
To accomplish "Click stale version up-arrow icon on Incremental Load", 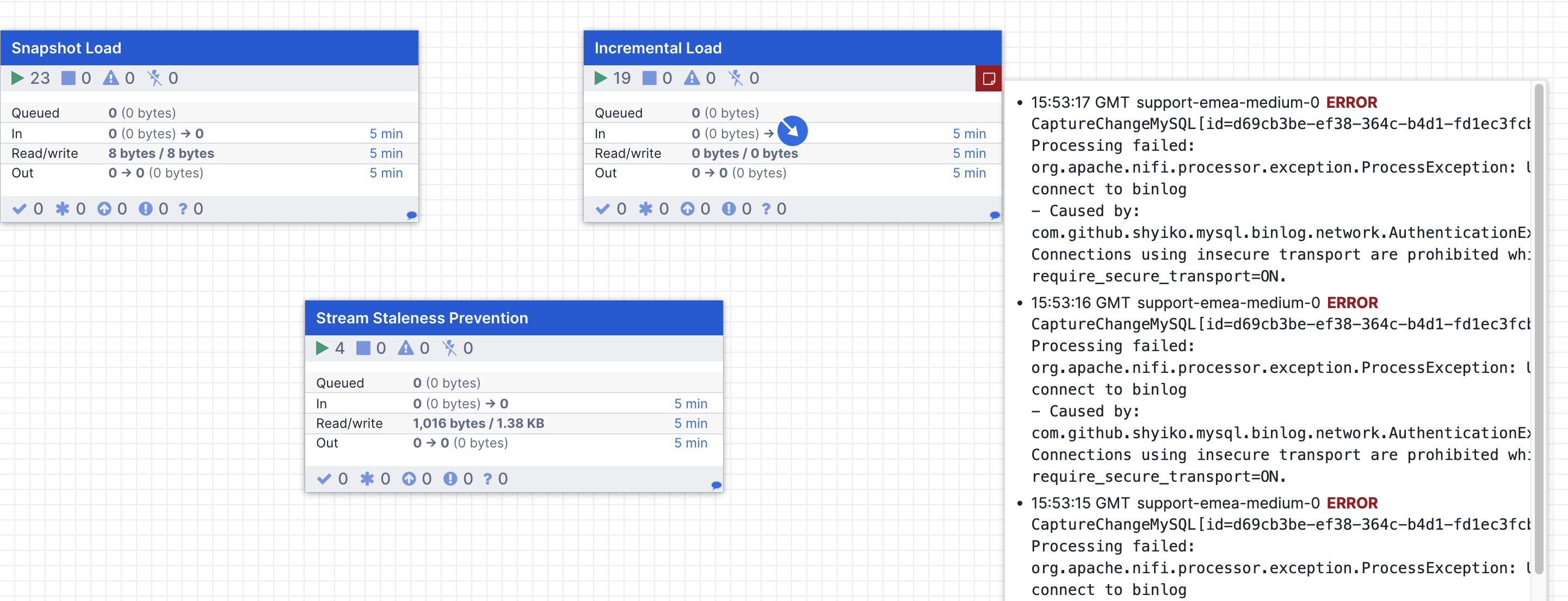I will pyautogui.click(x=687, y=208).
